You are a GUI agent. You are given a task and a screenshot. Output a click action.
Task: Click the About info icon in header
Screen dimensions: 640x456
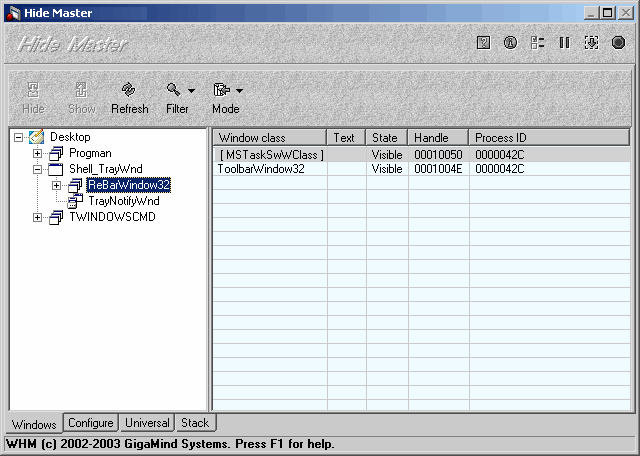[510, 42]
